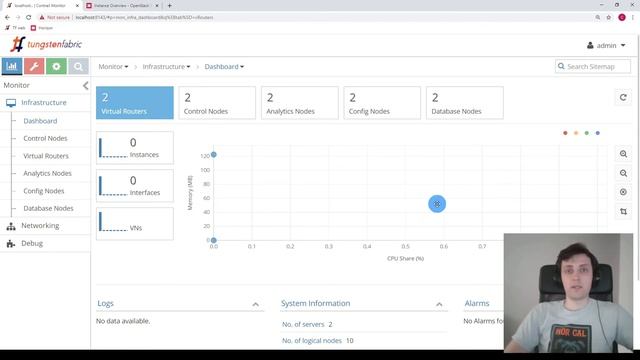Open the Query search icon in sidebar

78,66
